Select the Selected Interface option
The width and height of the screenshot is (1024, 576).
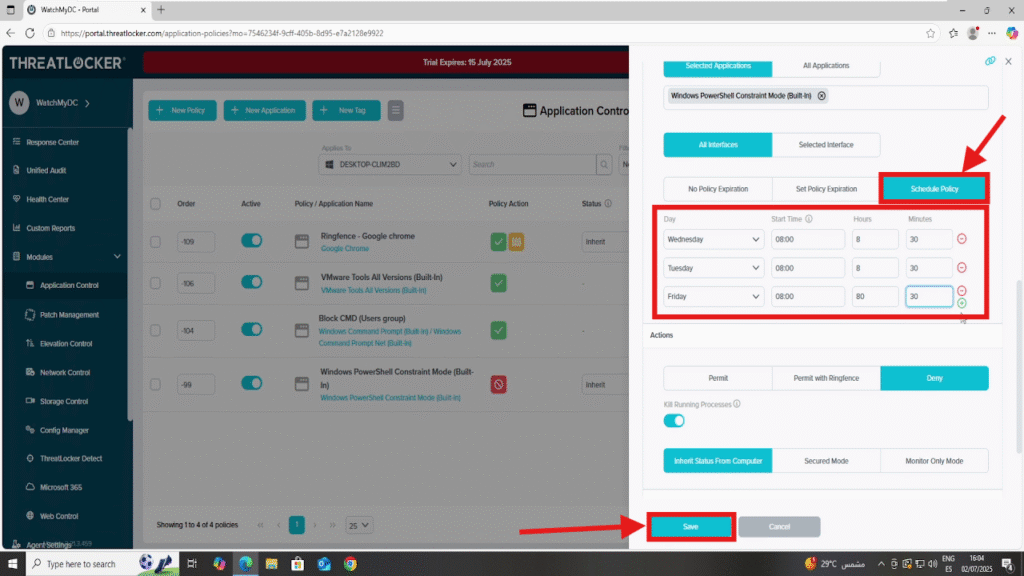(x=826, y=145)
